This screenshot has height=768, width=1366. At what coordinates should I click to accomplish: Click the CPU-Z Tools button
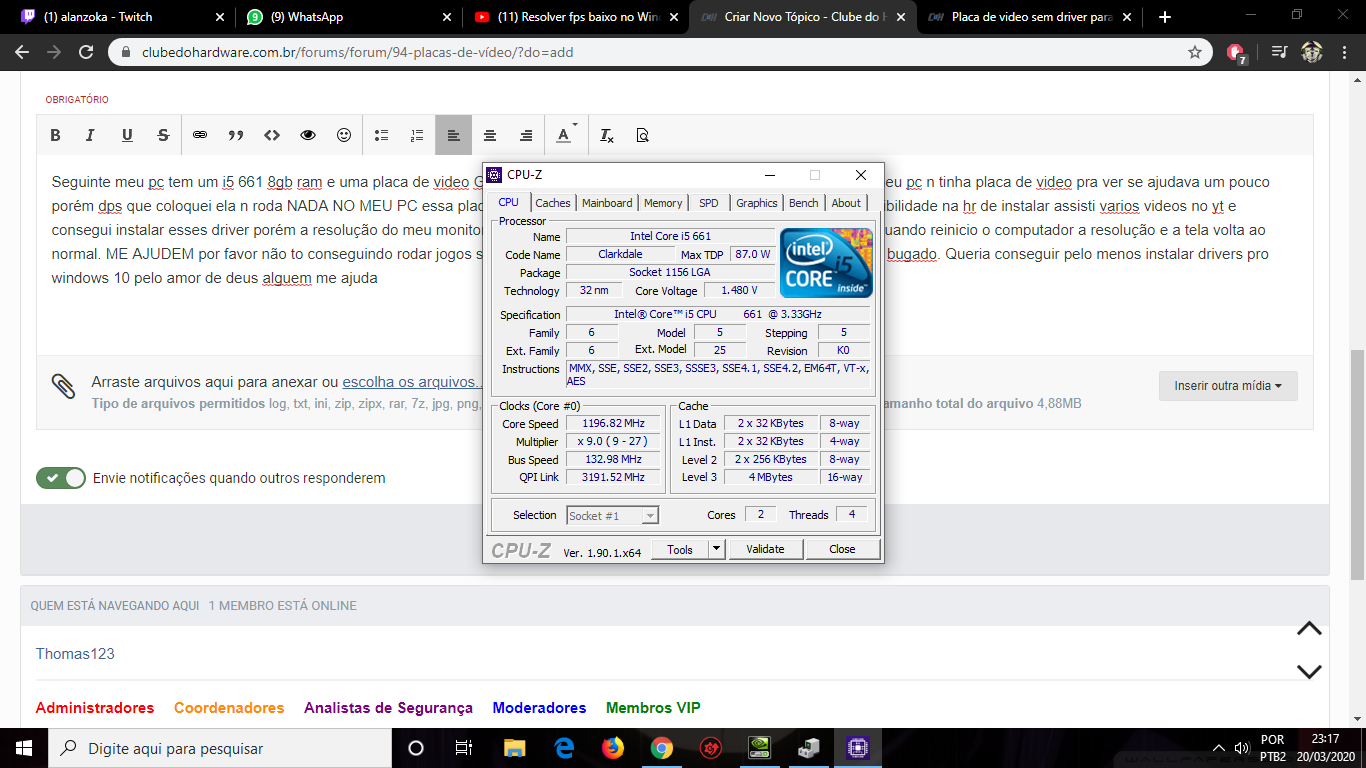point(680,549)
